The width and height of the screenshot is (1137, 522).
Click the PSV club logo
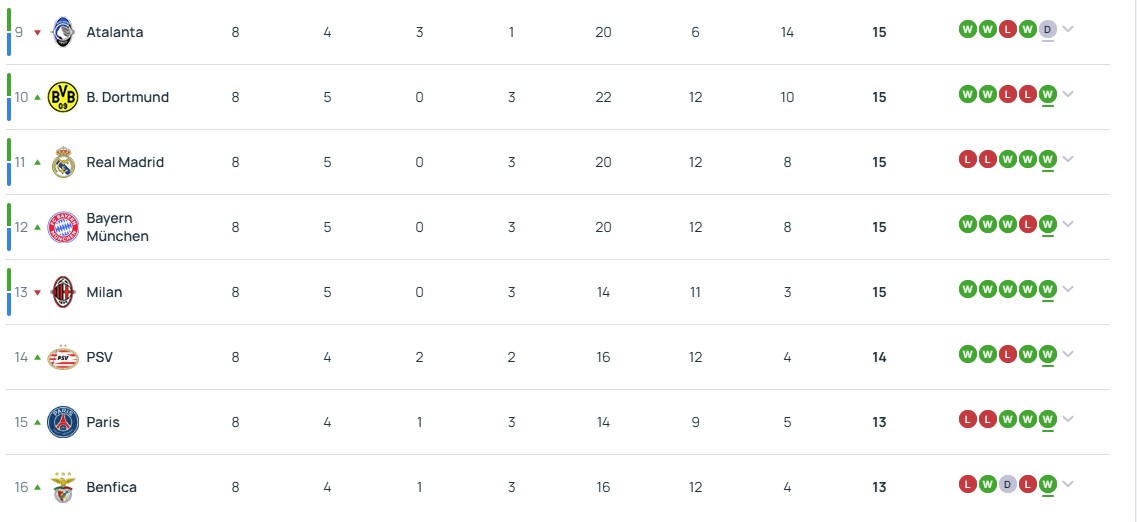[63, 357]
